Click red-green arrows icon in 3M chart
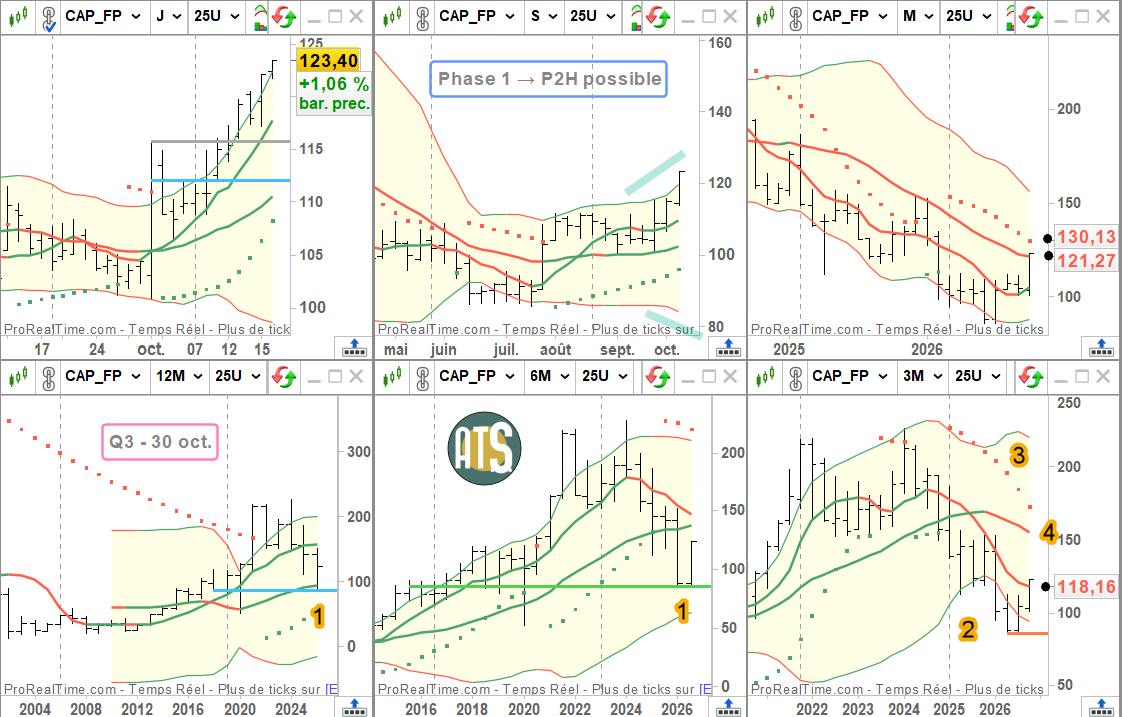This screenshot has height=717, width=1122. click(1032, 376)
